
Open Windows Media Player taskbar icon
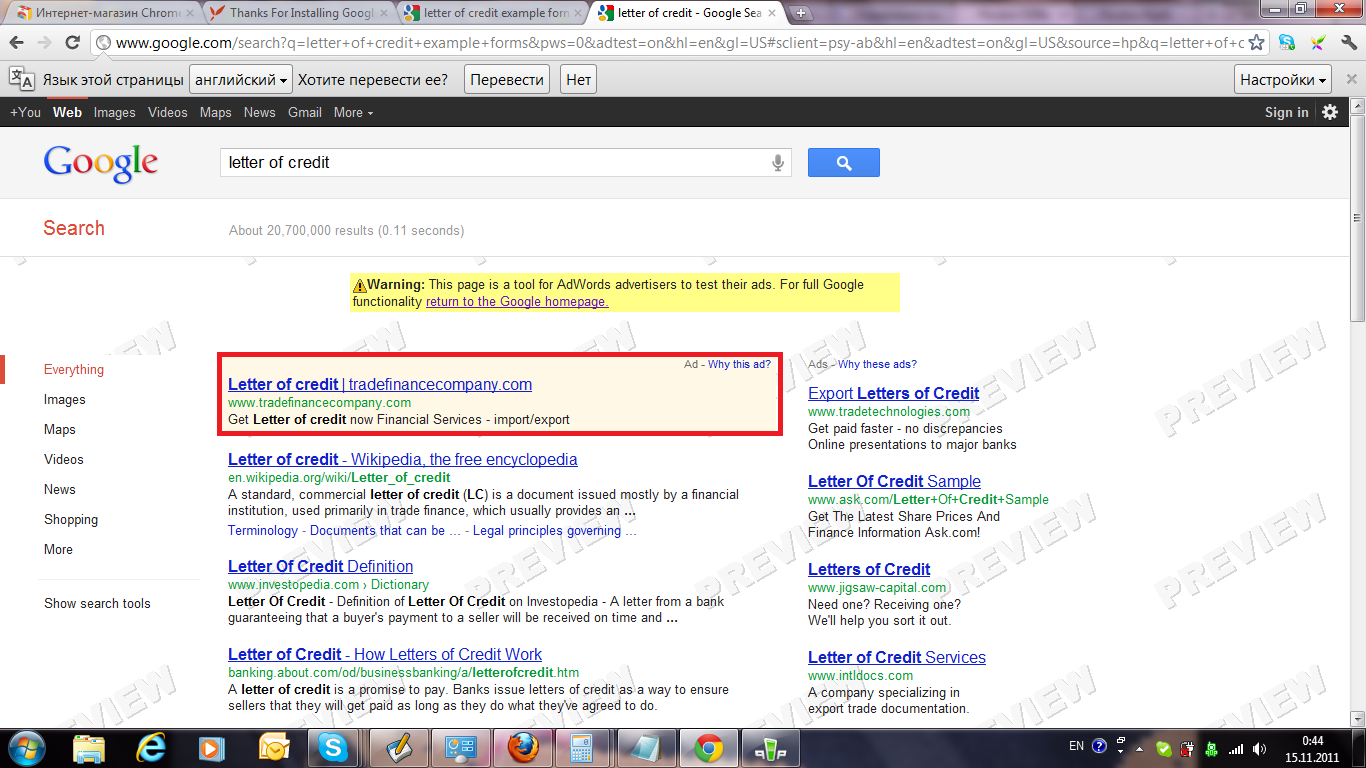[x=212, y=747]
